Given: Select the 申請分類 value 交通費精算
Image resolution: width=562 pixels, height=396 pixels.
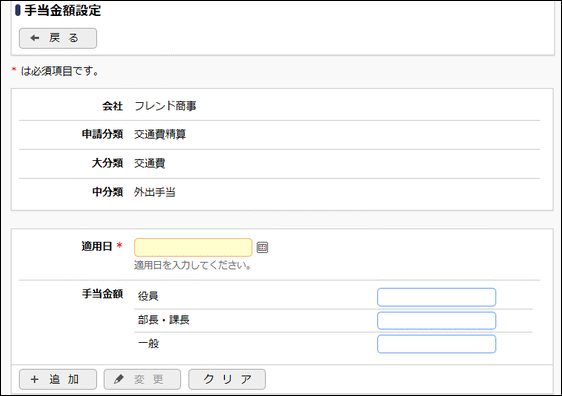Looking at the screenshot, I should tap(160, 134).
